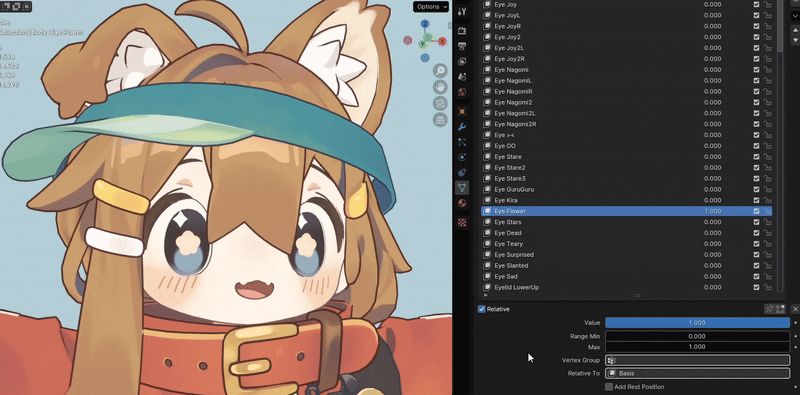The height and width of the screenshot is (395, 800).
Task: Click the green Y axis gizmo
Action: coord(423,44)
